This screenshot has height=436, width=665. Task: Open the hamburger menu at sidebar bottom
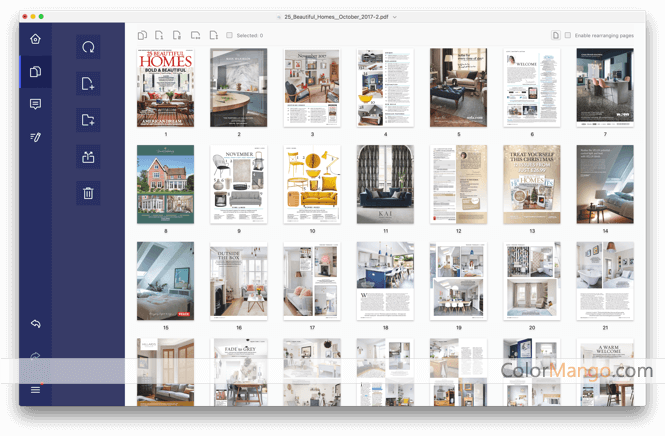coord(35,389)
